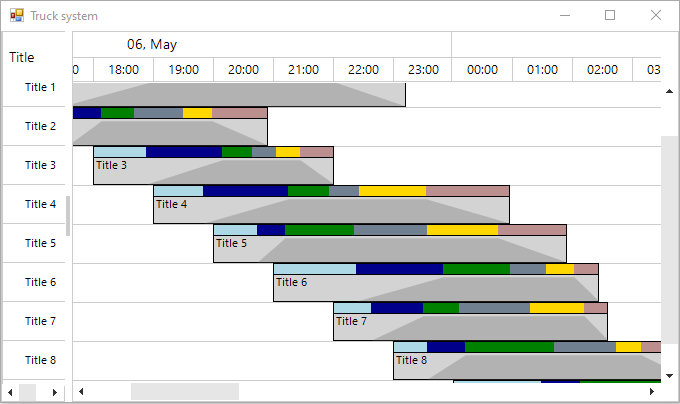Select the Title 8 gray task bar
This screenshot has width=680, height=404.
(x=527, y=366)
